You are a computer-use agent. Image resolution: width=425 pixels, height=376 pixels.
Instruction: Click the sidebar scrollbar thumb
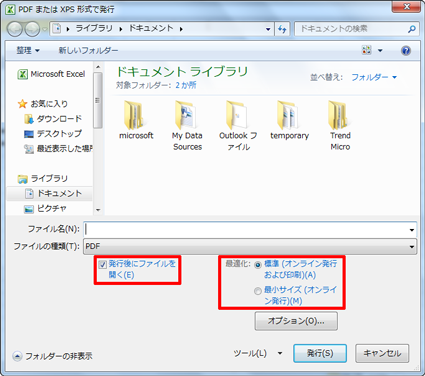98,100
